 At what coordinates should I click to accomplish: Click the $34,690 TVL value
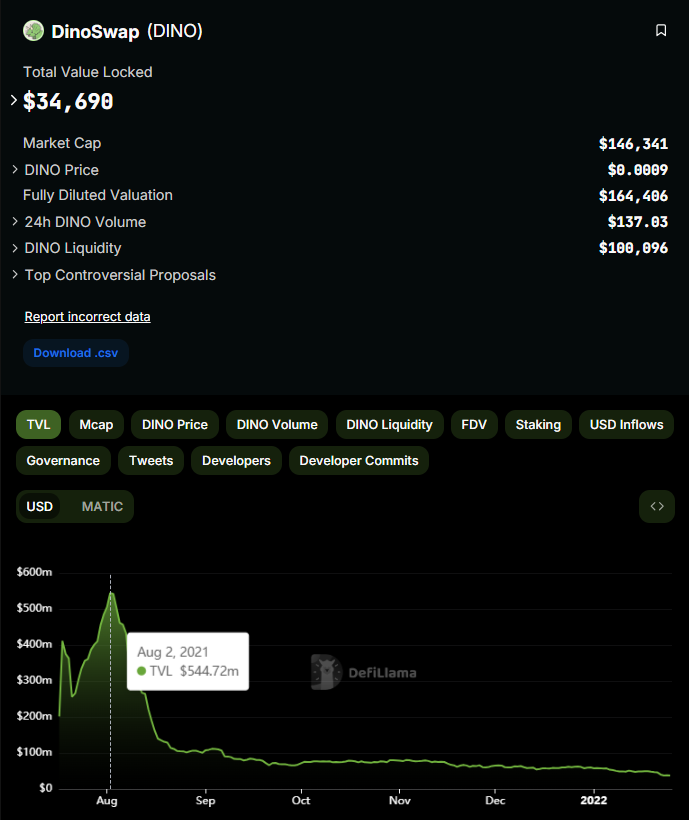coord(68,101)
